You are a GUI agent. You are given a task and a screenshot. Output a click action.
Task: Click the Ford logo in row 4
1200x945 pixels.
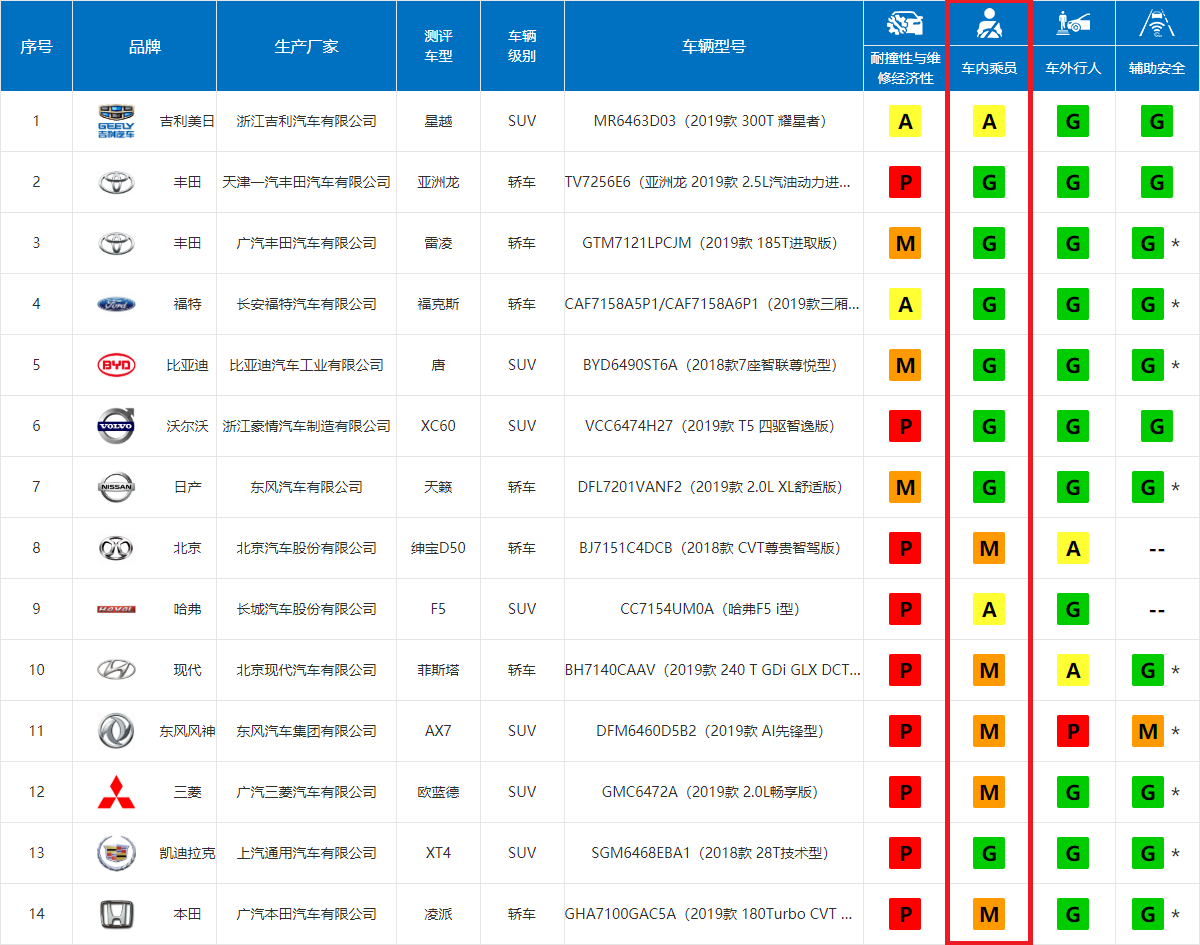(x=116, y=304)
